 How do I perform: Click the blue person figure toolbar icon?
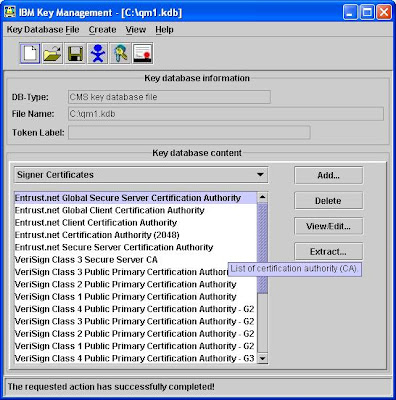click(98, 53)
